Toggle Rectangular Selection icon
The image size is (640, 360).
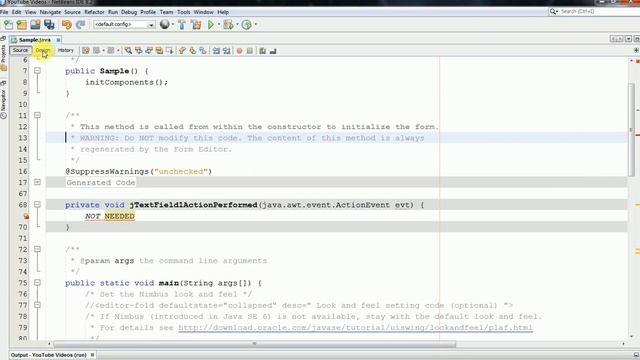tap(169, 51)
